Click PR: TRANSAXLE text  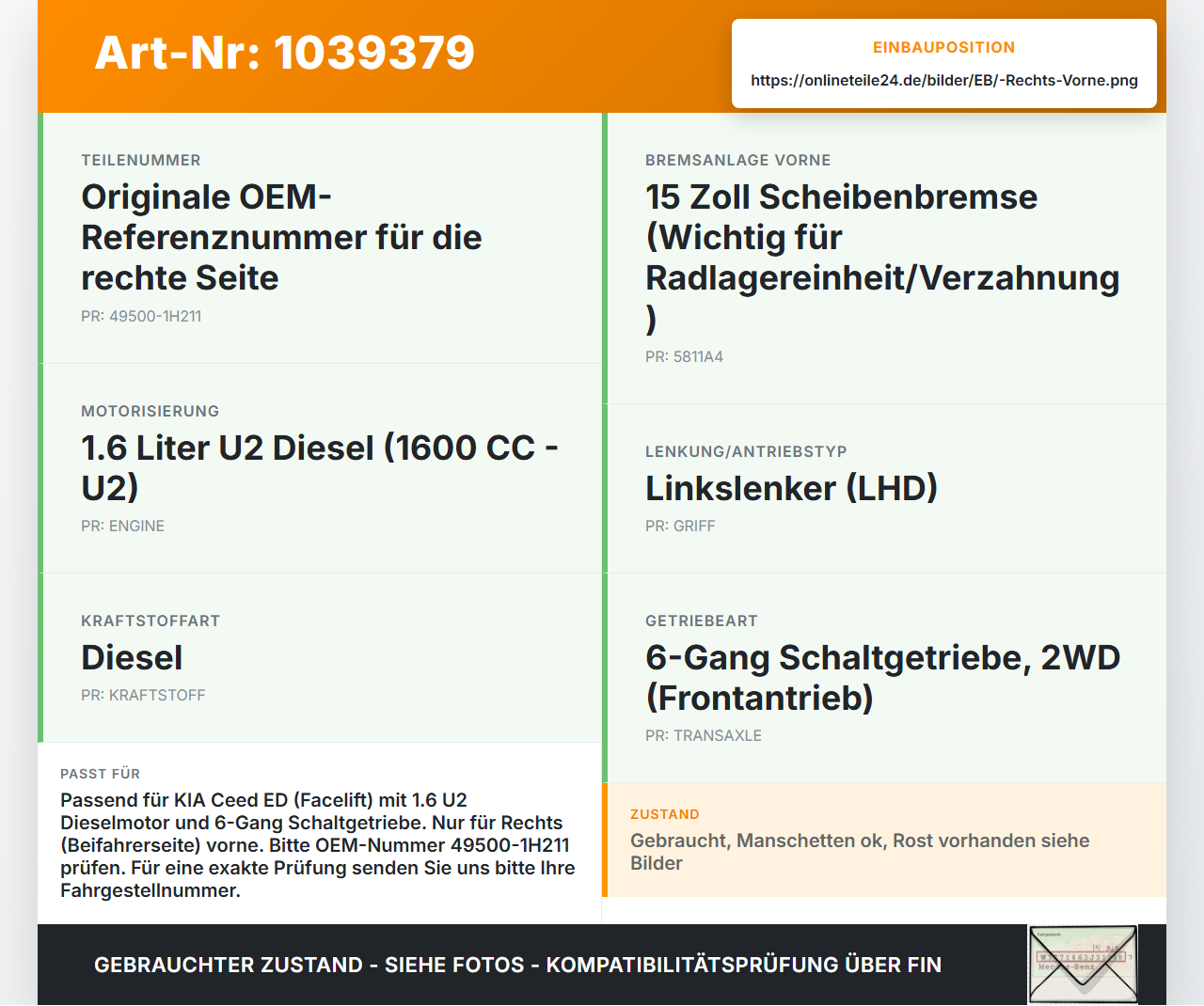click(x=704, y=735)
